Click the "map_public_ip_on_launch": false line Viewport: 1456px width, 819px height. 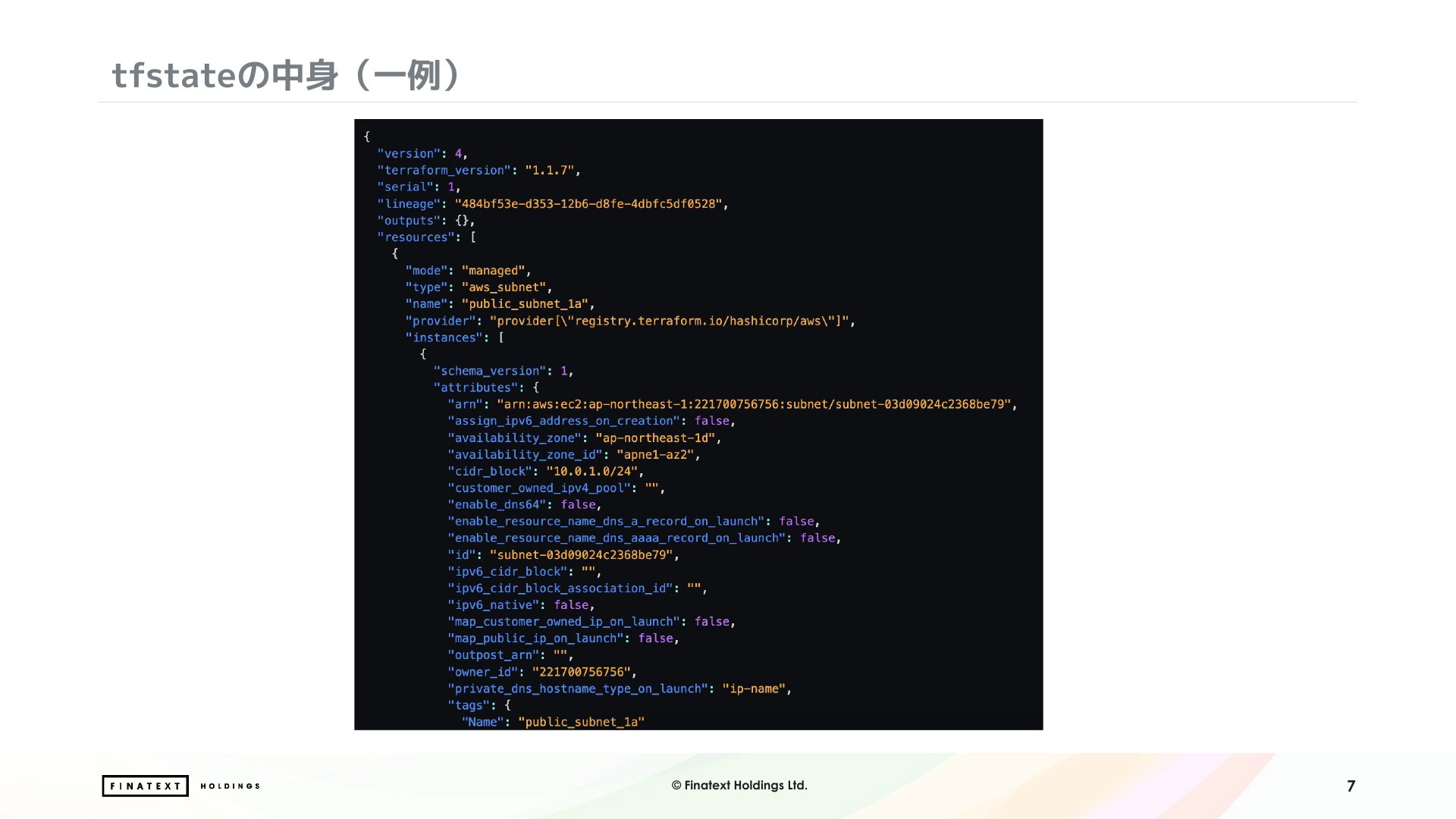(563, 638)
